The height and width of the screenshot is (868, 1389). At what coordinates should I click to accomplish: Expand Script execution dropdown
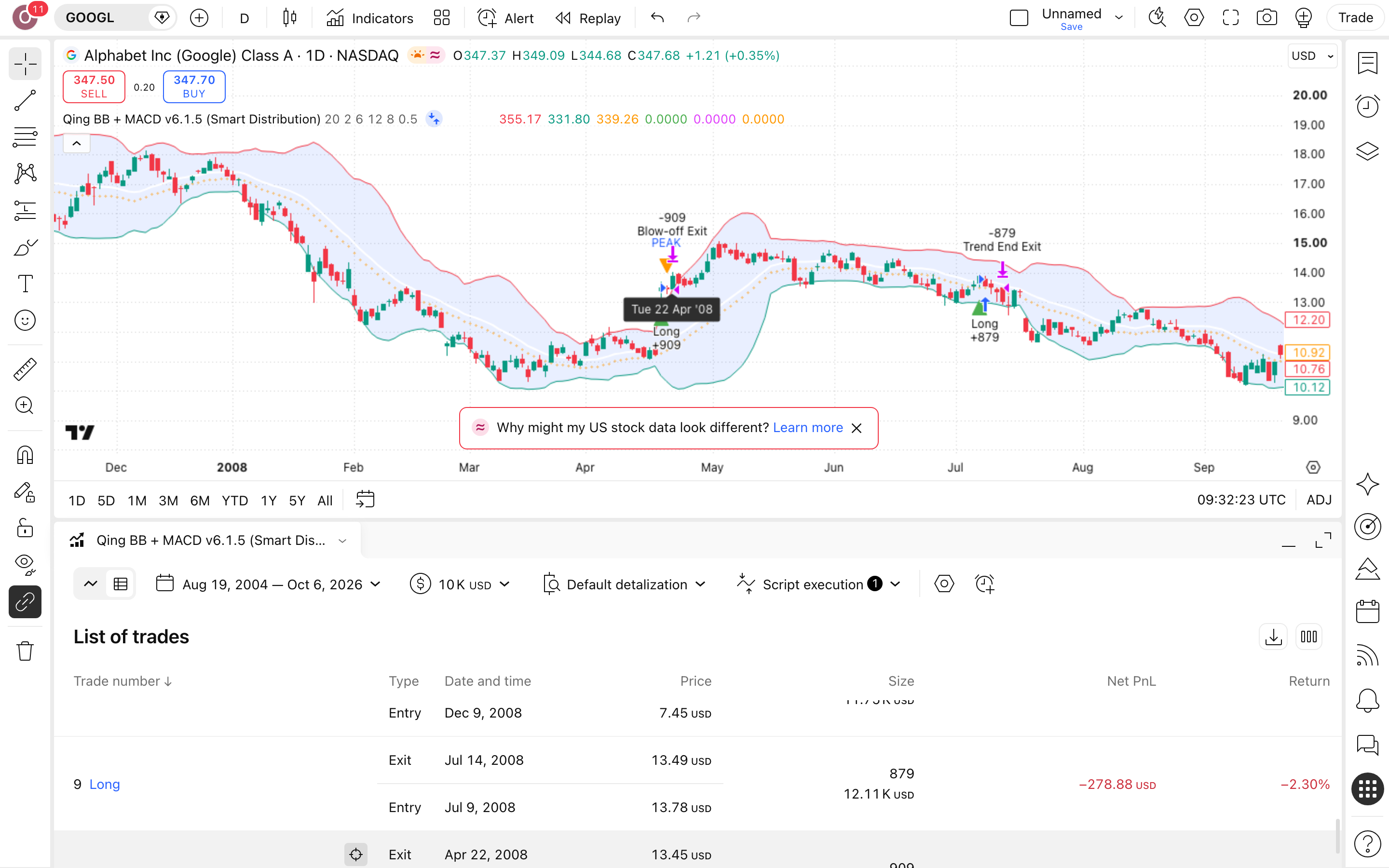coord(819,584)
